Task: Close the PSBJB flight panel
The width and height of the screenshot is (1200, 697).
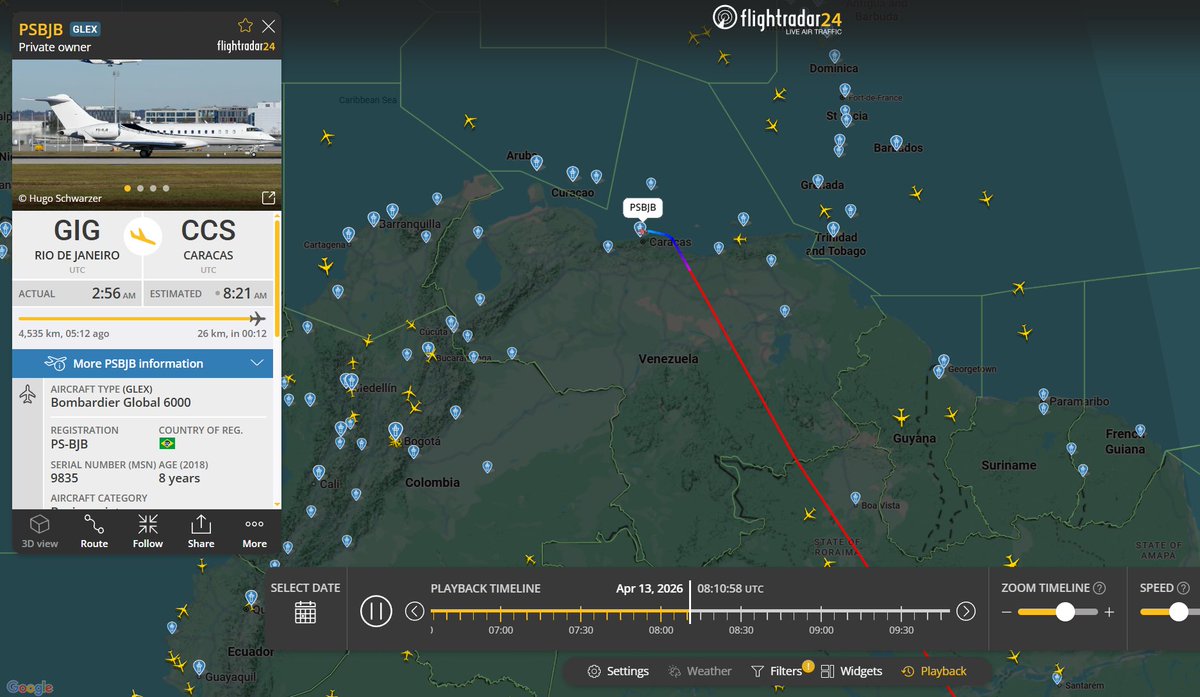Action: click(x=268, y=26)
